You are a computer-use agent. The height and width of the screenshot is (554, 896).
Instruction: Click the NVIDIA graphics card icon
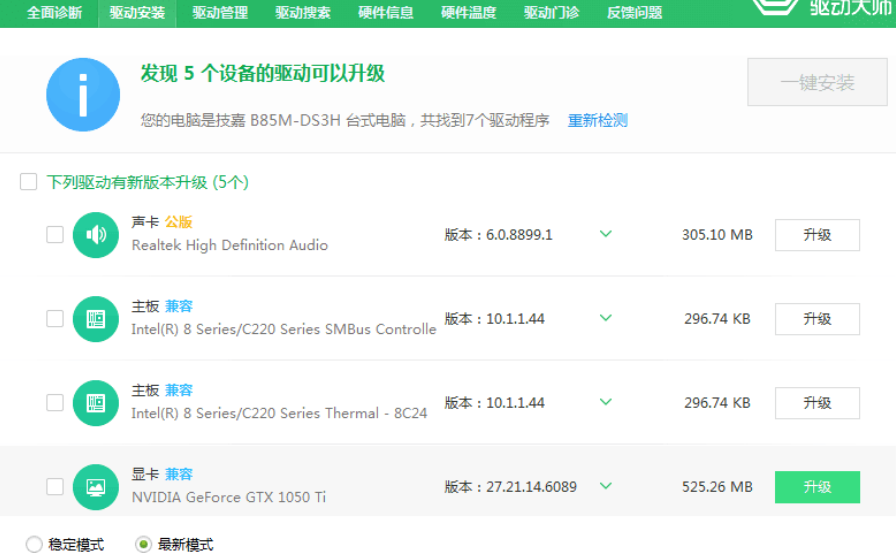pos(96,487)
